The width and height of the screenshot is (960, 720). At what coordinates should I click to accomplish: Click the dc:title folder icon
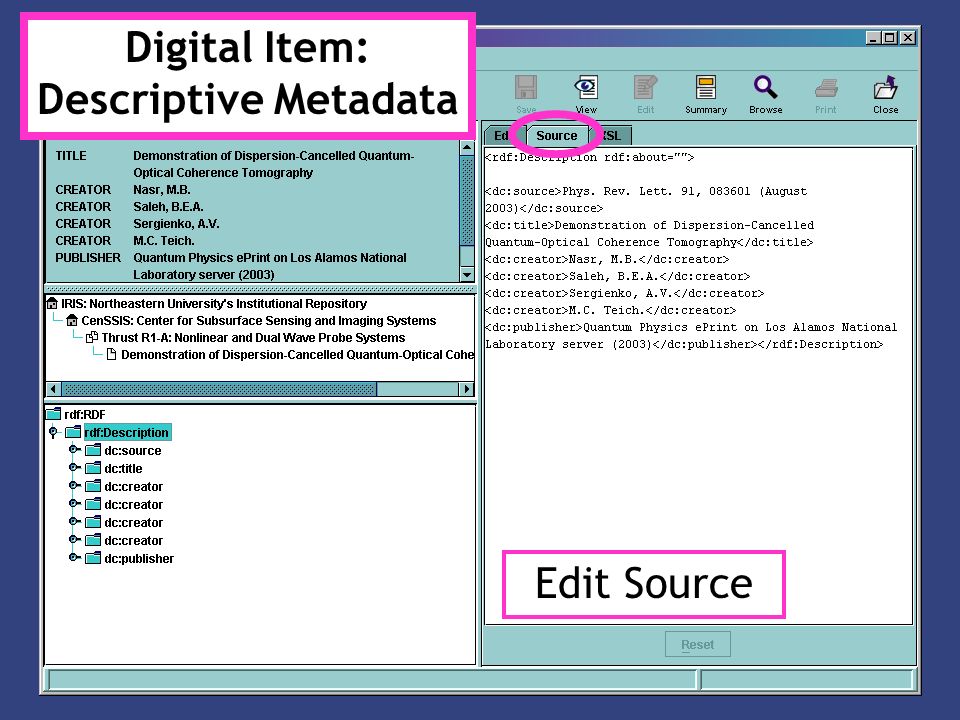click(x=93, y=468)
